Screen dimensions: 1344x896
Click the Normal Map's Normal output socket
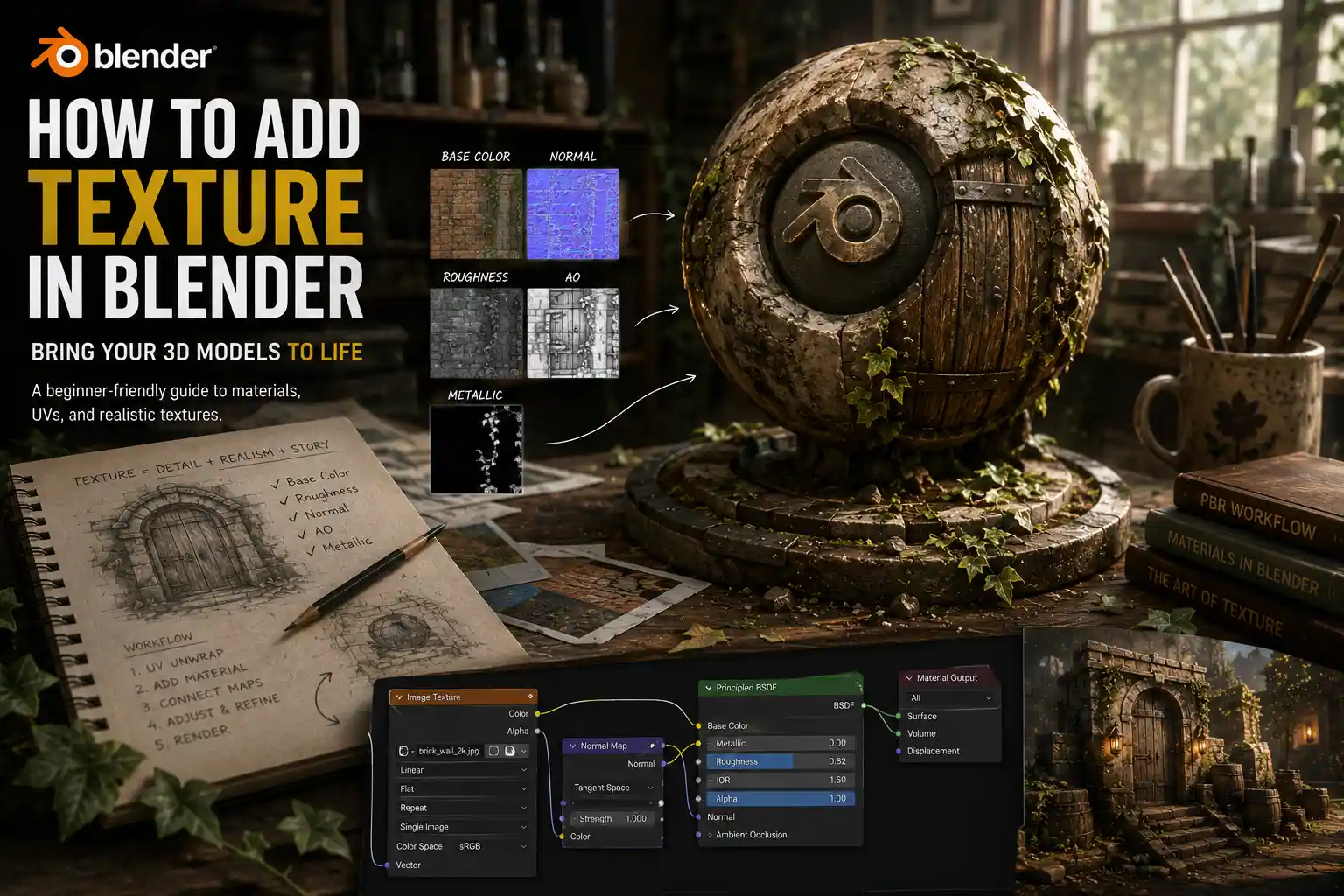pos(663,764)
